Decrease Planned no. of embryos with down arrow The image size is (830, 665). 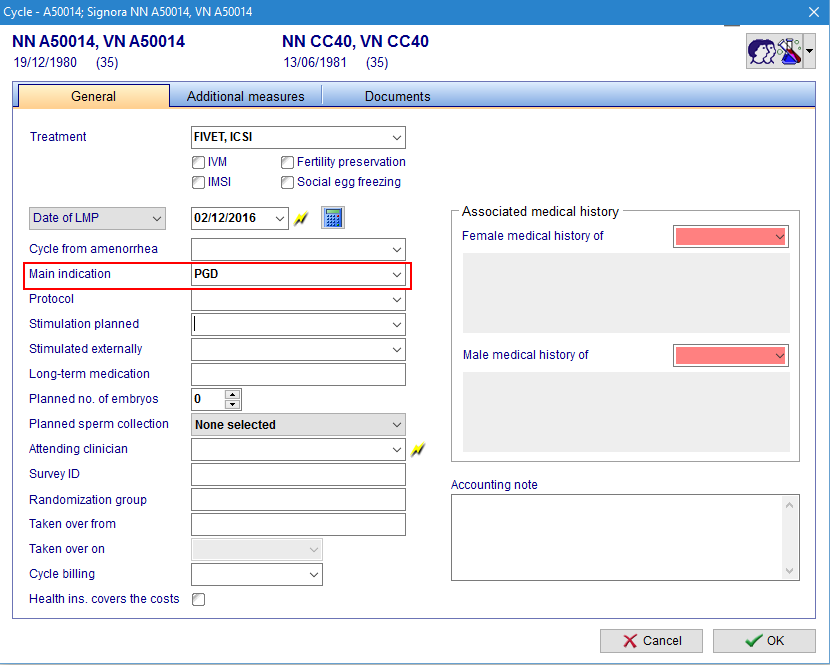pos(232,405)
